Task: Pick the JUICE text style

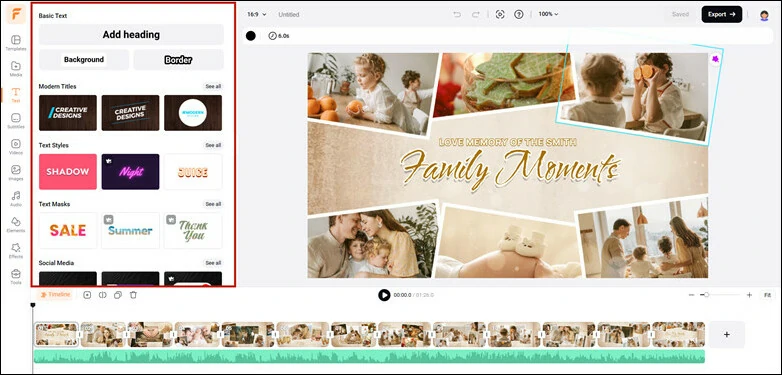Action: [193, 172]
